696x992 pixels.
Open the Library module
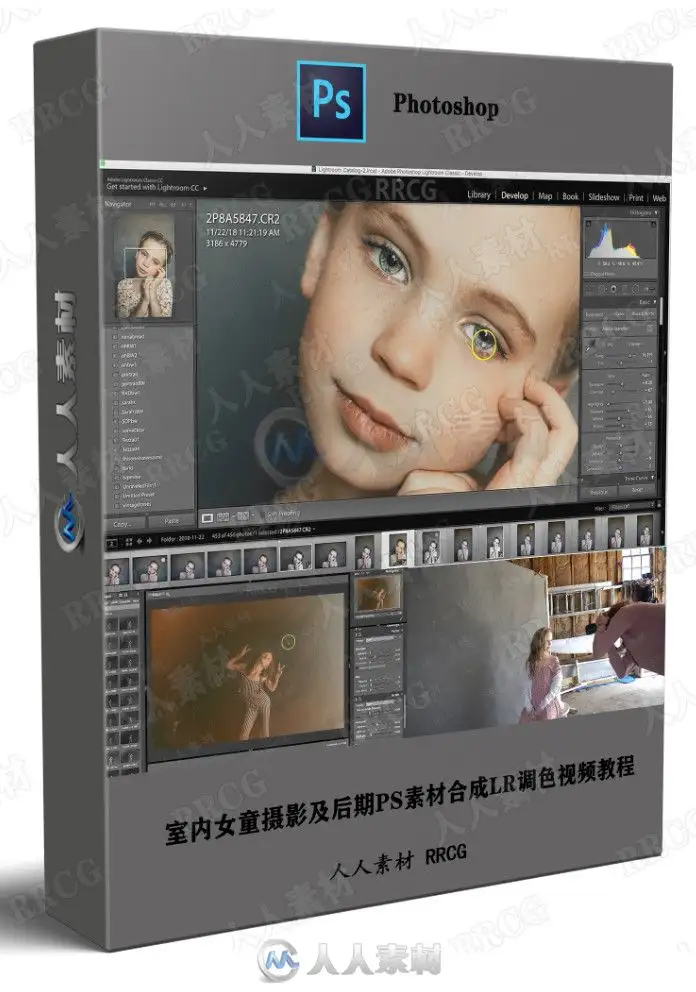click(x=478, y=195)
